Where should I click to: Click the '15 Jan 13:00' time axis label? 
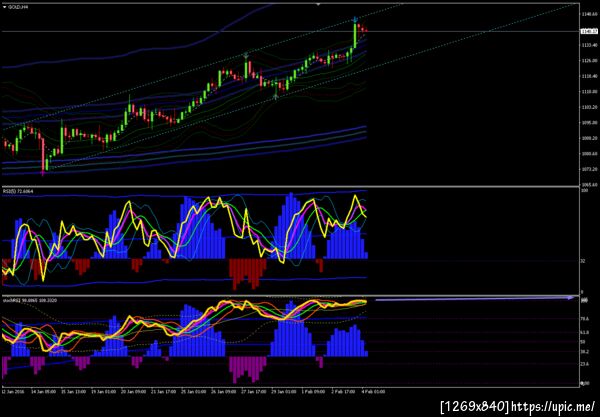pyautogui.click(x=73, y=392)
